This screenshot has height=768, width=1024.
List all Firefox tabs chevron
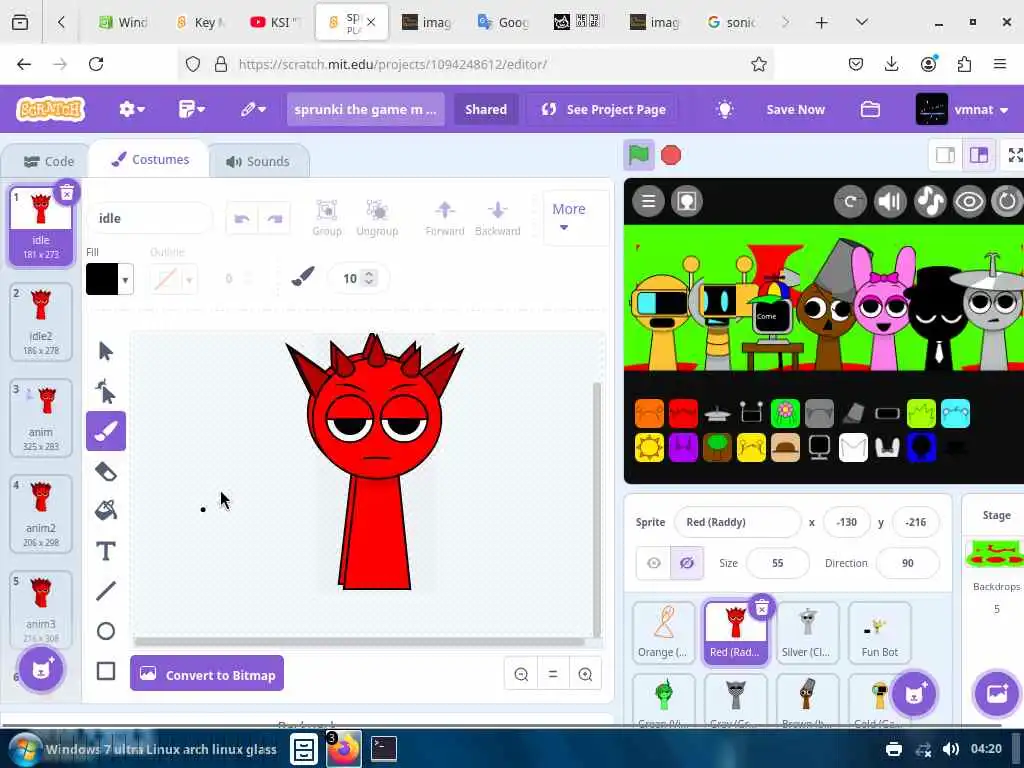coord(861,22)
